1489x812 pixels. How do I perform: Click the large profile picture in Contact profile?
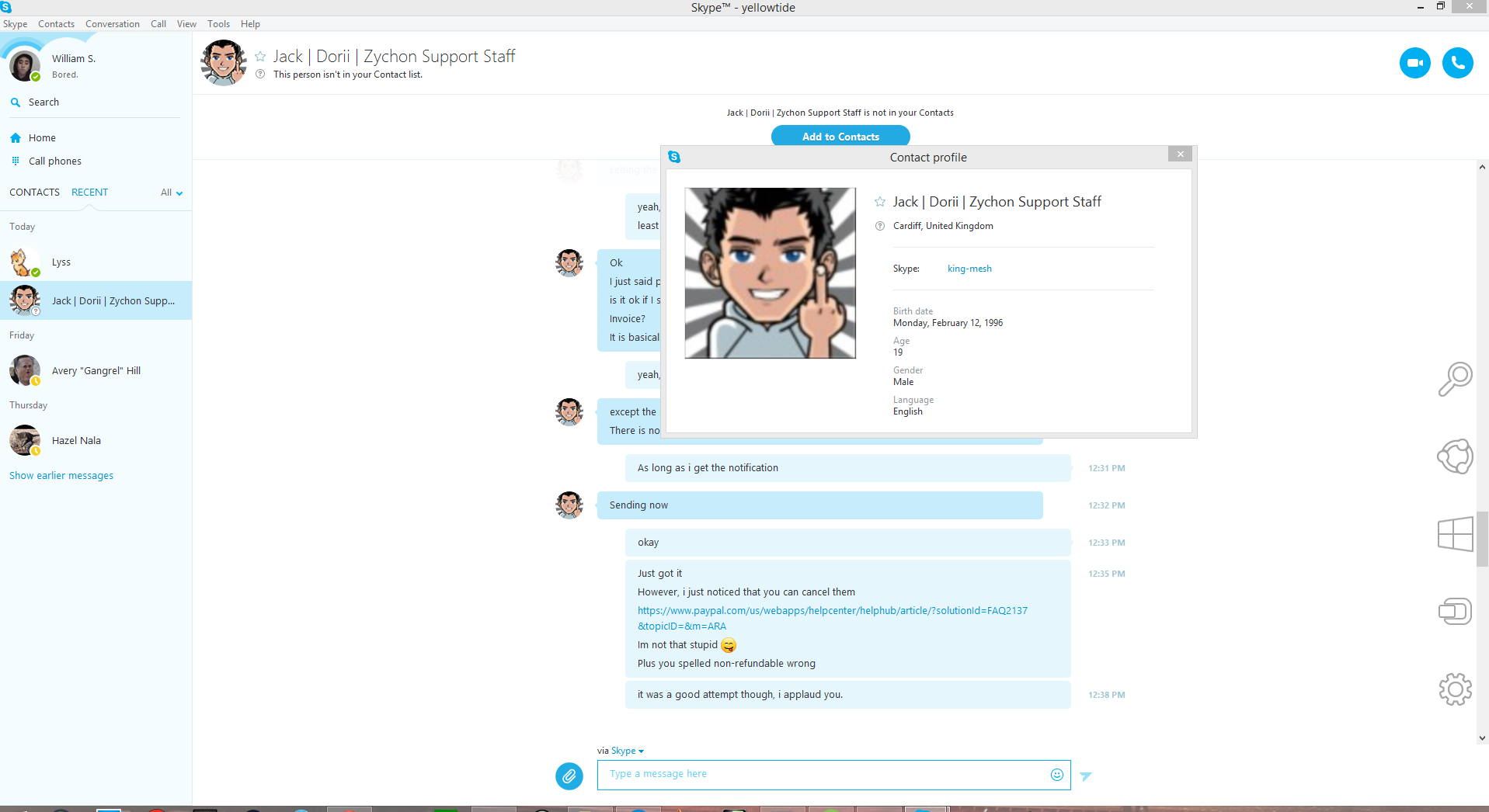pyautogui.click(x=770, y=273)
